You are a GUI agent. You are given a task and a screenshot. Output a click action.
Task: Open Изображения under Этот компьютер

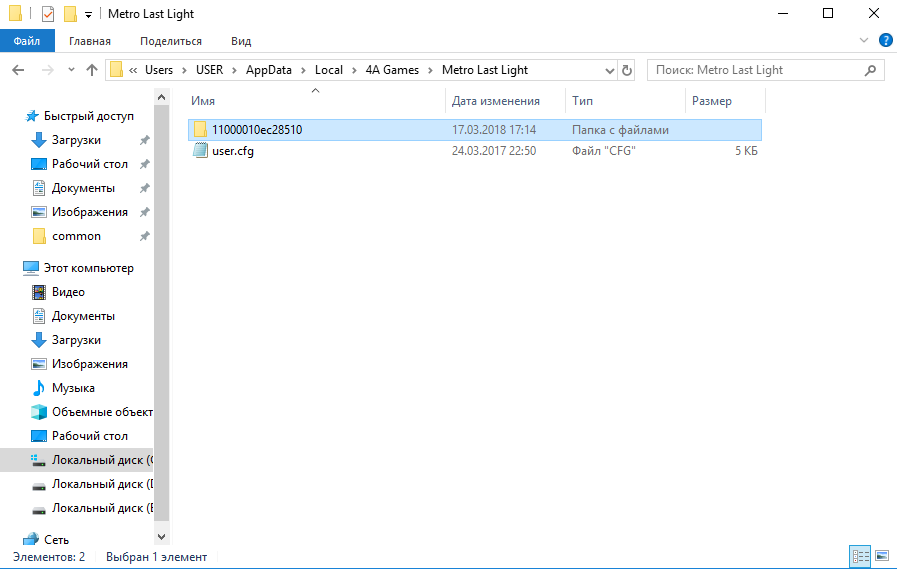click(90, 364)
